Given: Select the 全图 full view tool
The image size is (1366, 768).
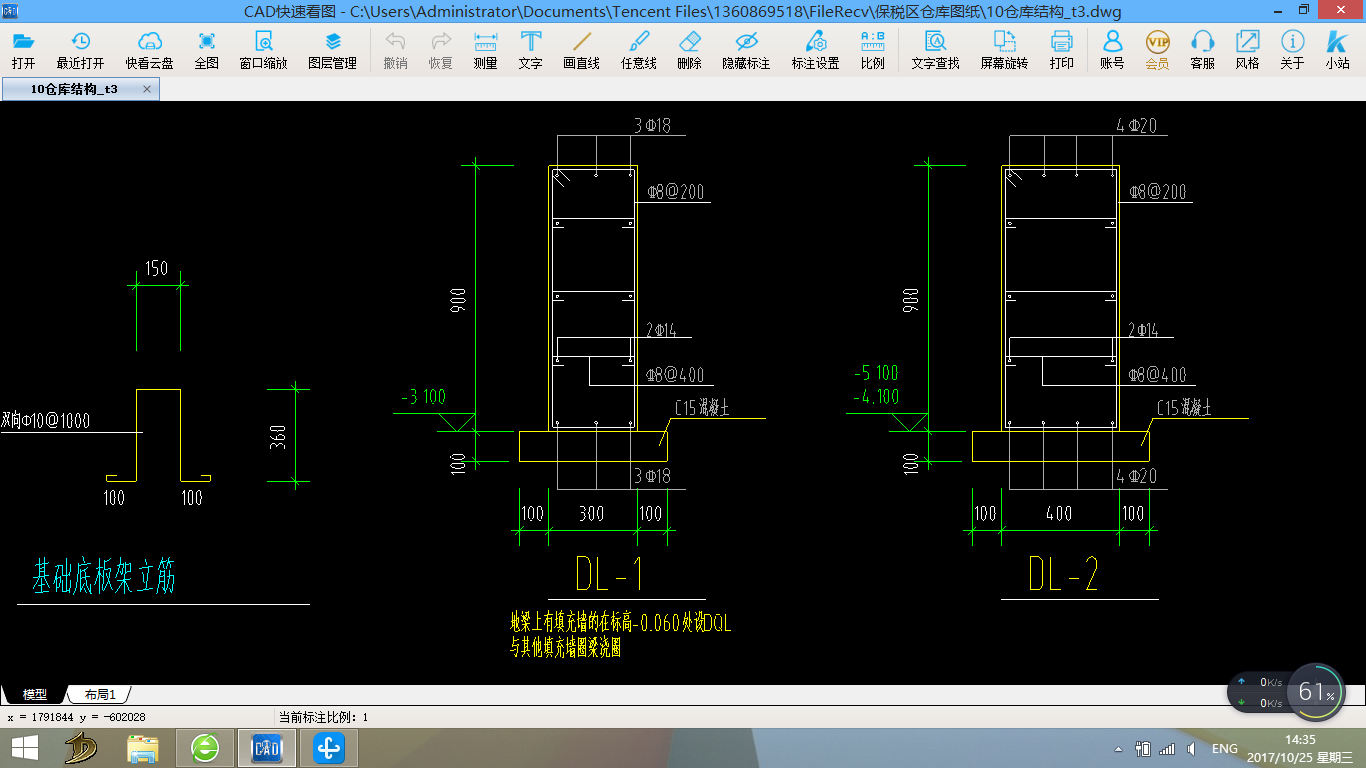Looking at the screenshot, I should [x=207, y=50].
